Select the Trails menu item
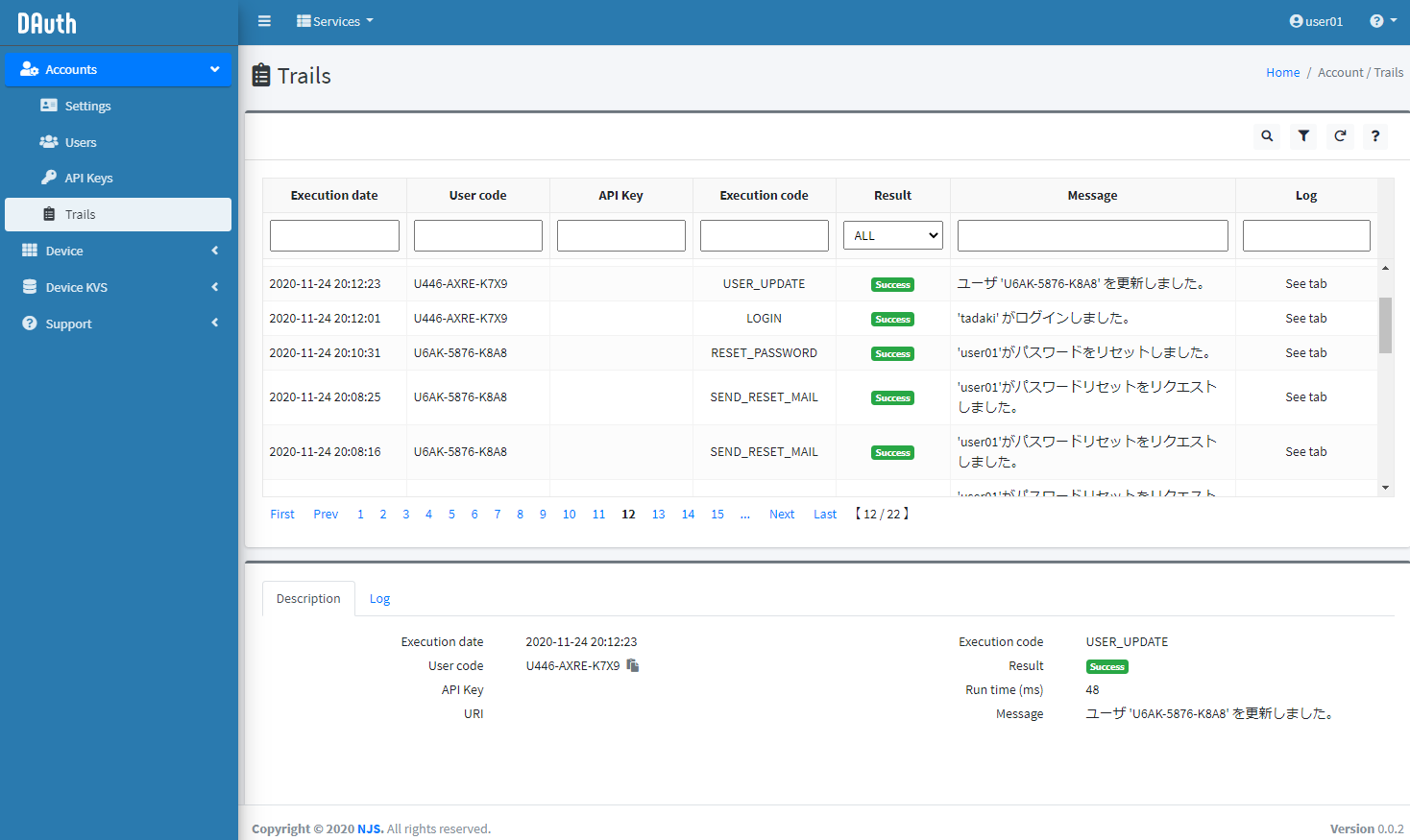 tap(118, 214)
